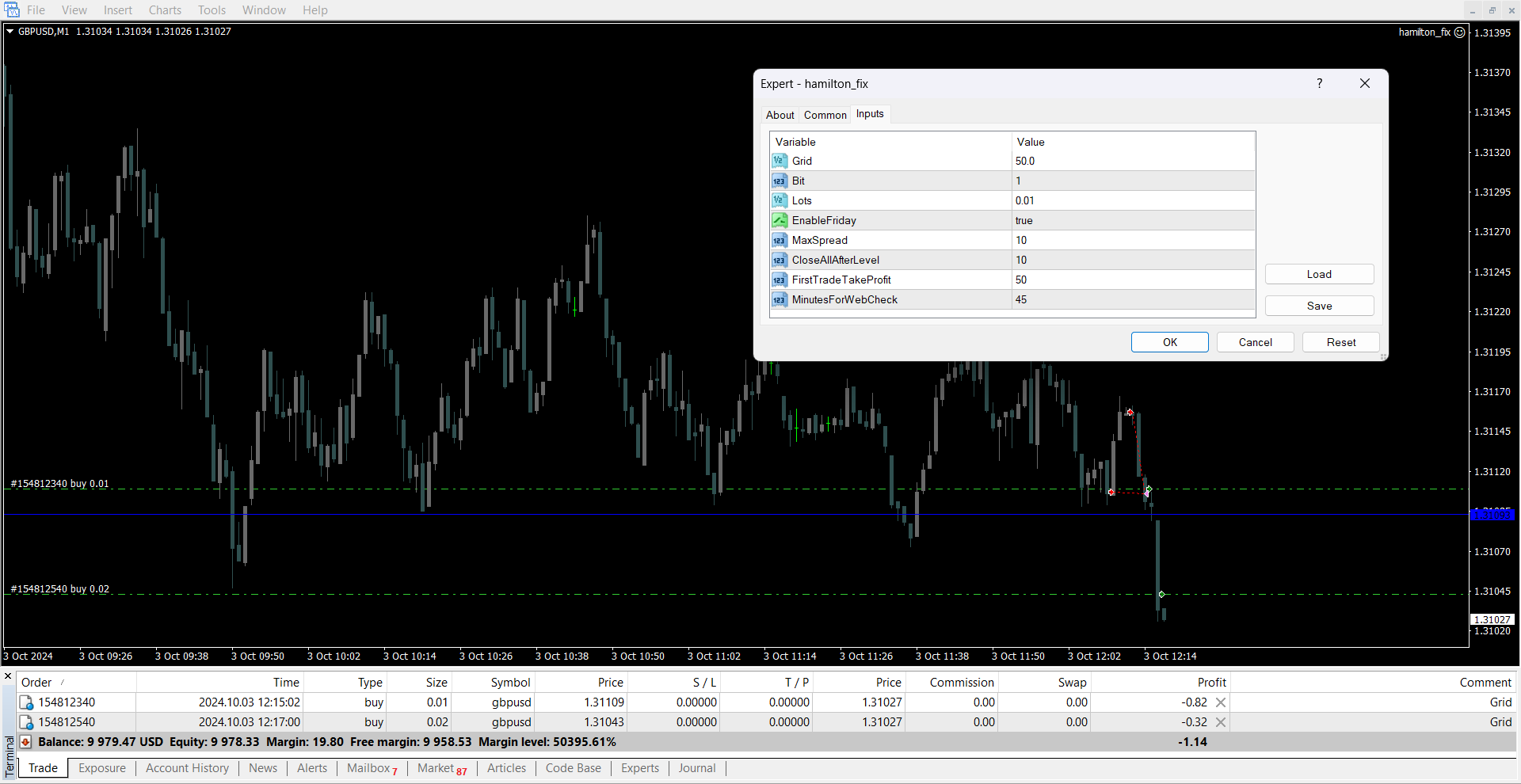Expand the GBPUSD,M1 chart title arrow
Viewport: 1521px width, 784px height.
[x=10, y=32]
